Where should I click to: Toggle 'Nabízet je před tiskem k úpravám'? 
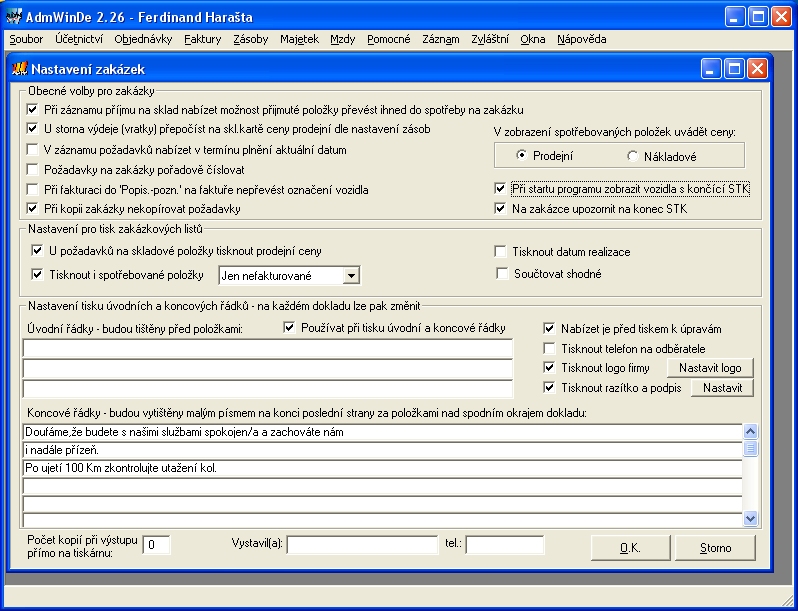pyautogui.click(x=549, y=329)
